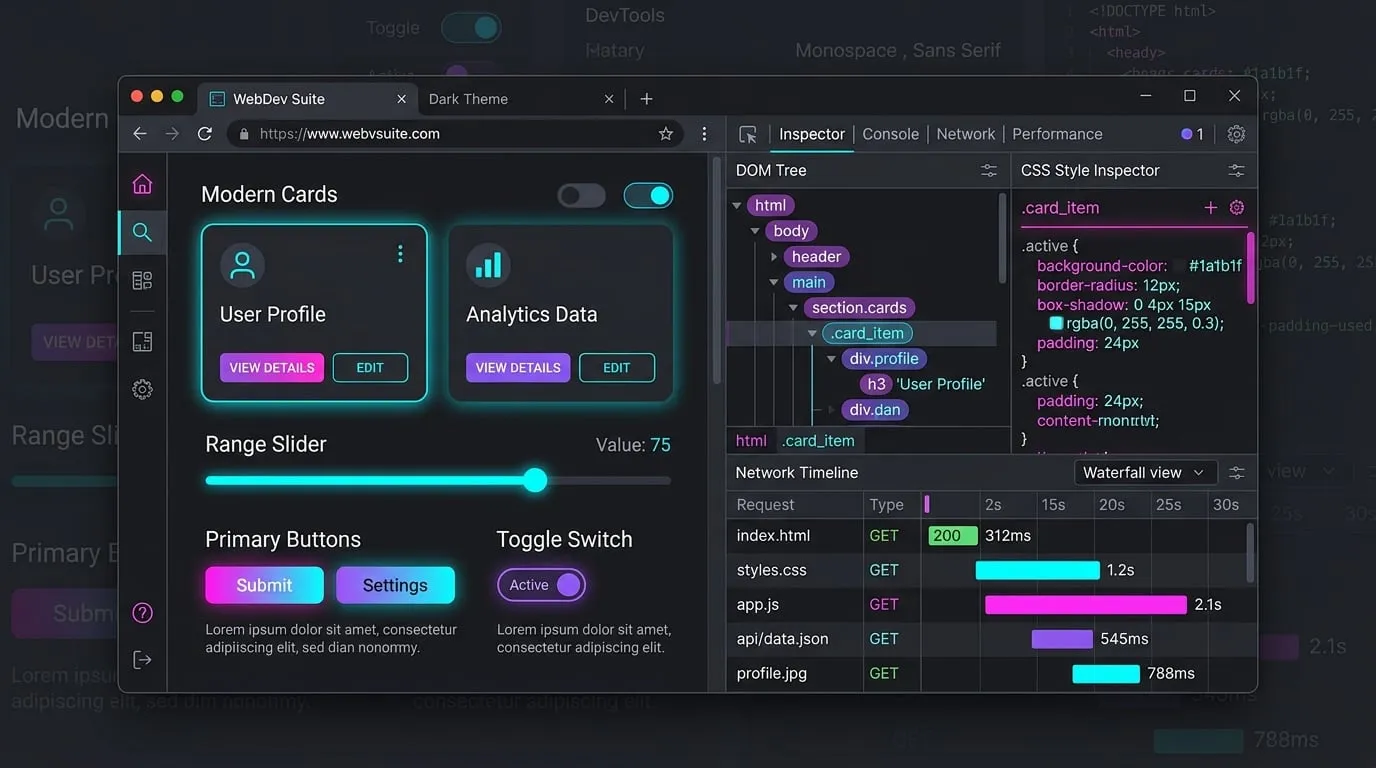Open the User Profile card three-dot menu

click(400, 254)
